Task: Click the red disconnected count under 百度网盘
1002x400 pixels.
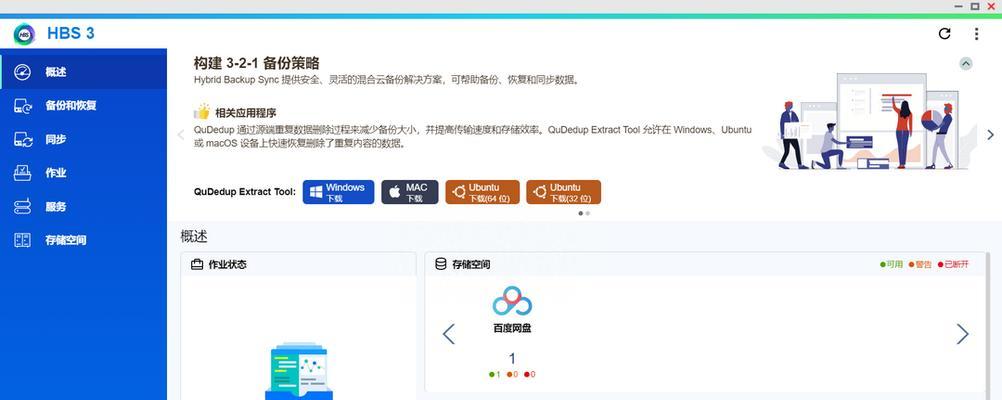Action: 530,374
